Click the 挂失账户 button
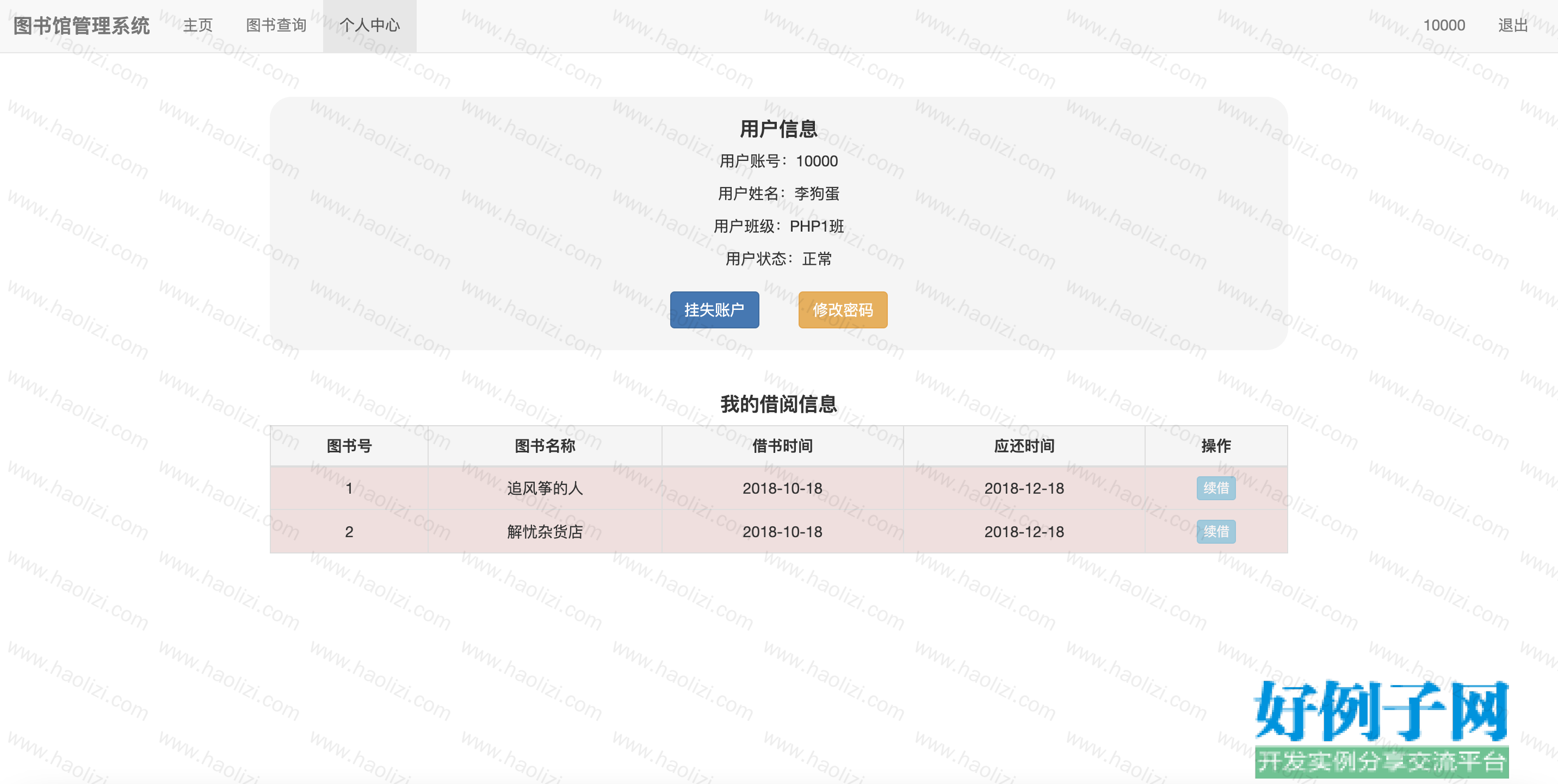Viewport: 1558px width, 784px height. coord(714,309)
